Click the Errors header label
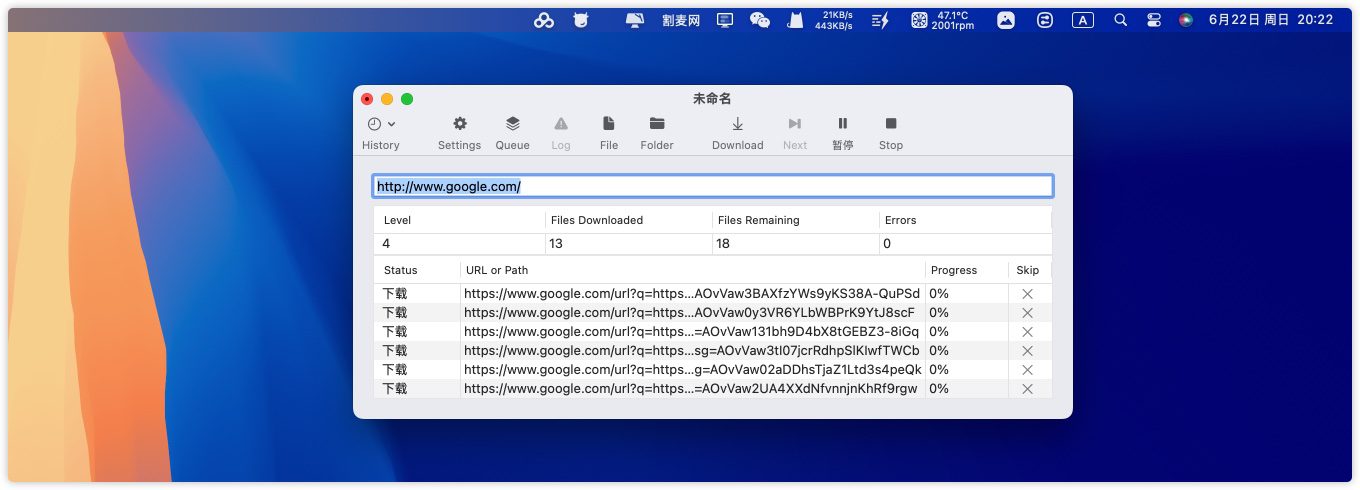Screen dimensions: 1360x490 tap(900, 220)
